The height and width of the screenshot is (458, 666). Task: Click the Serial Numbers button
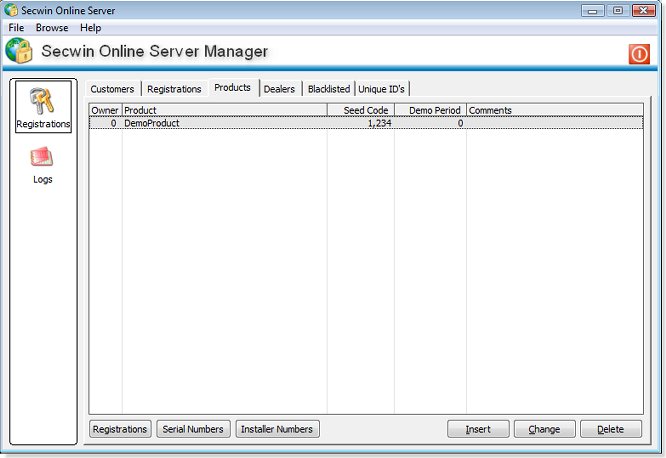point(193,429)
